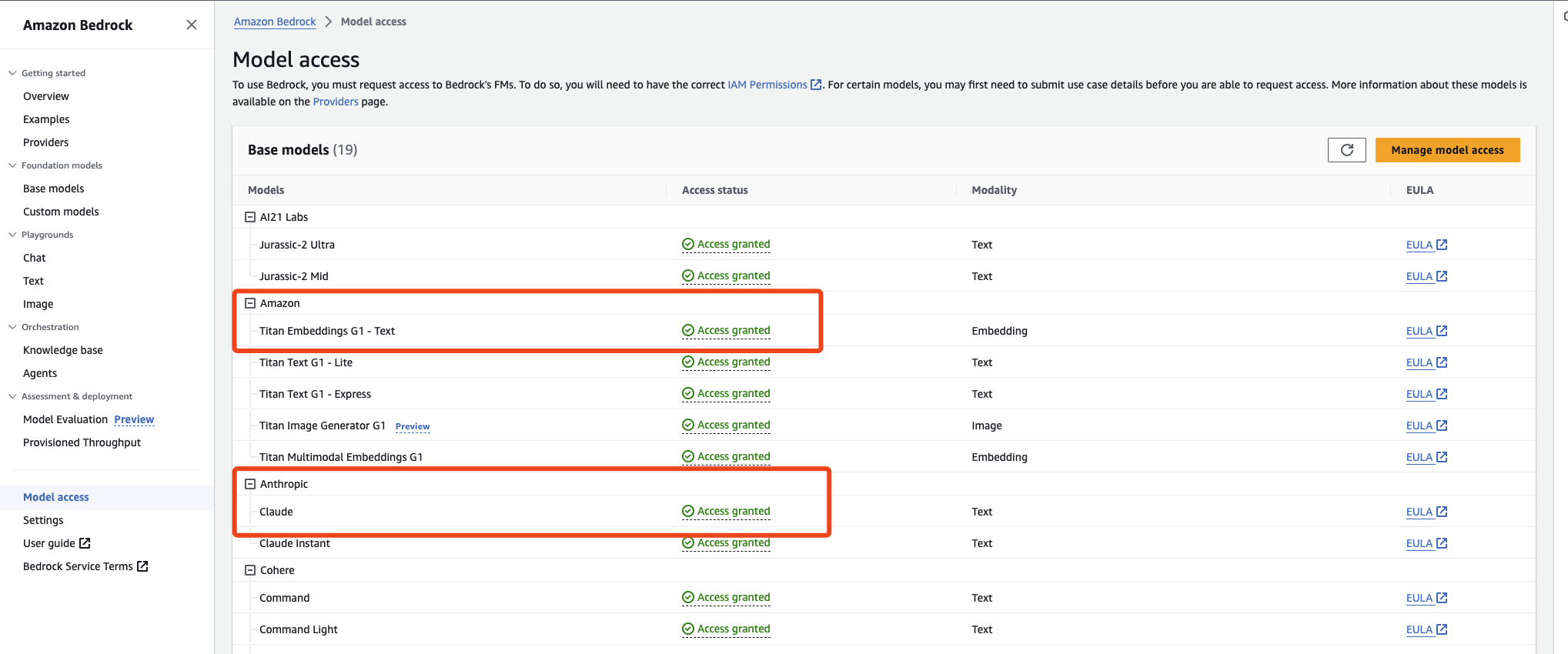
Task: Click Access granted status for Titan Image Generator G1
Action: [x=726, y=425]
